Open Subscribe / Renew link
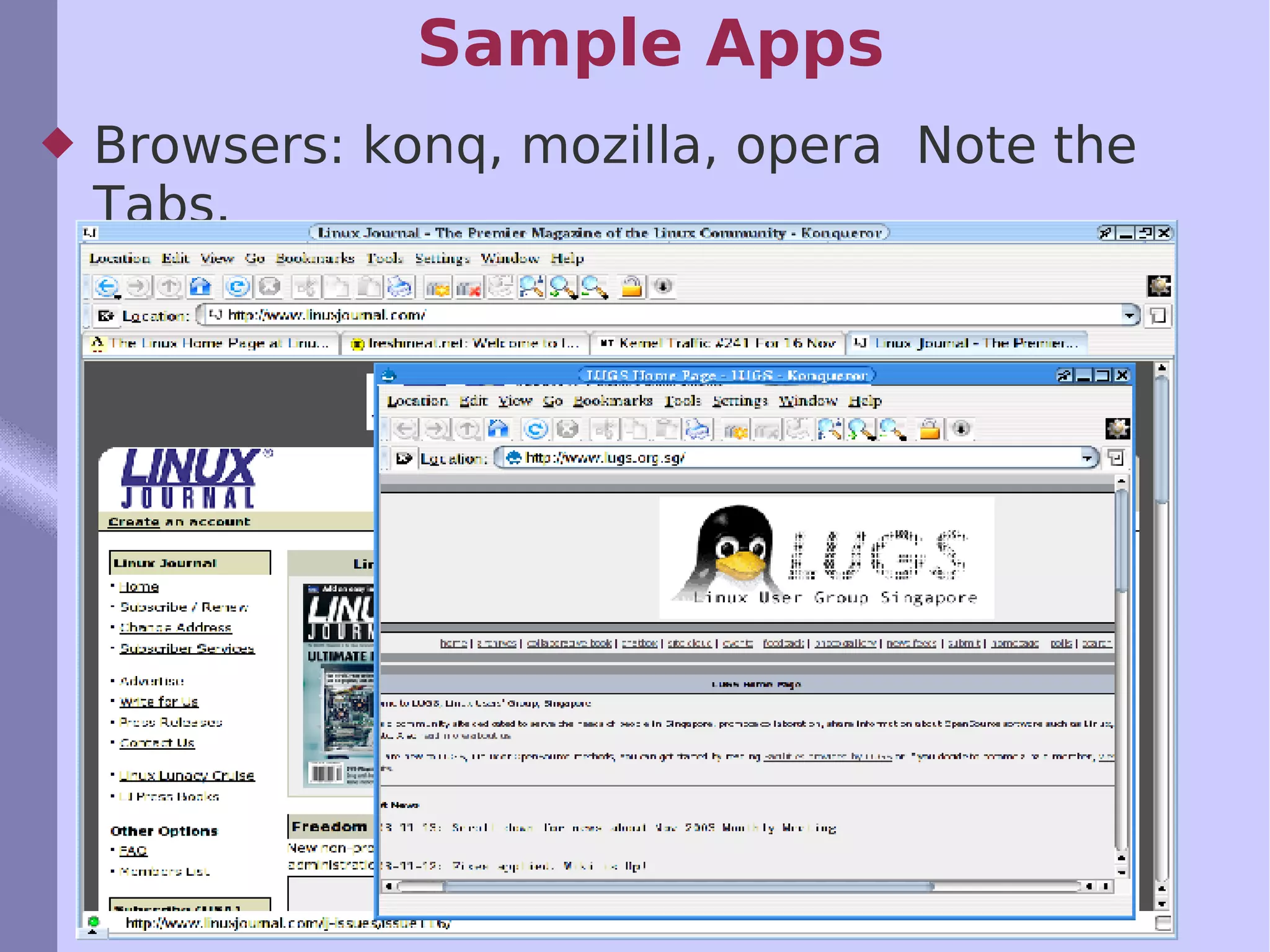 184,607
